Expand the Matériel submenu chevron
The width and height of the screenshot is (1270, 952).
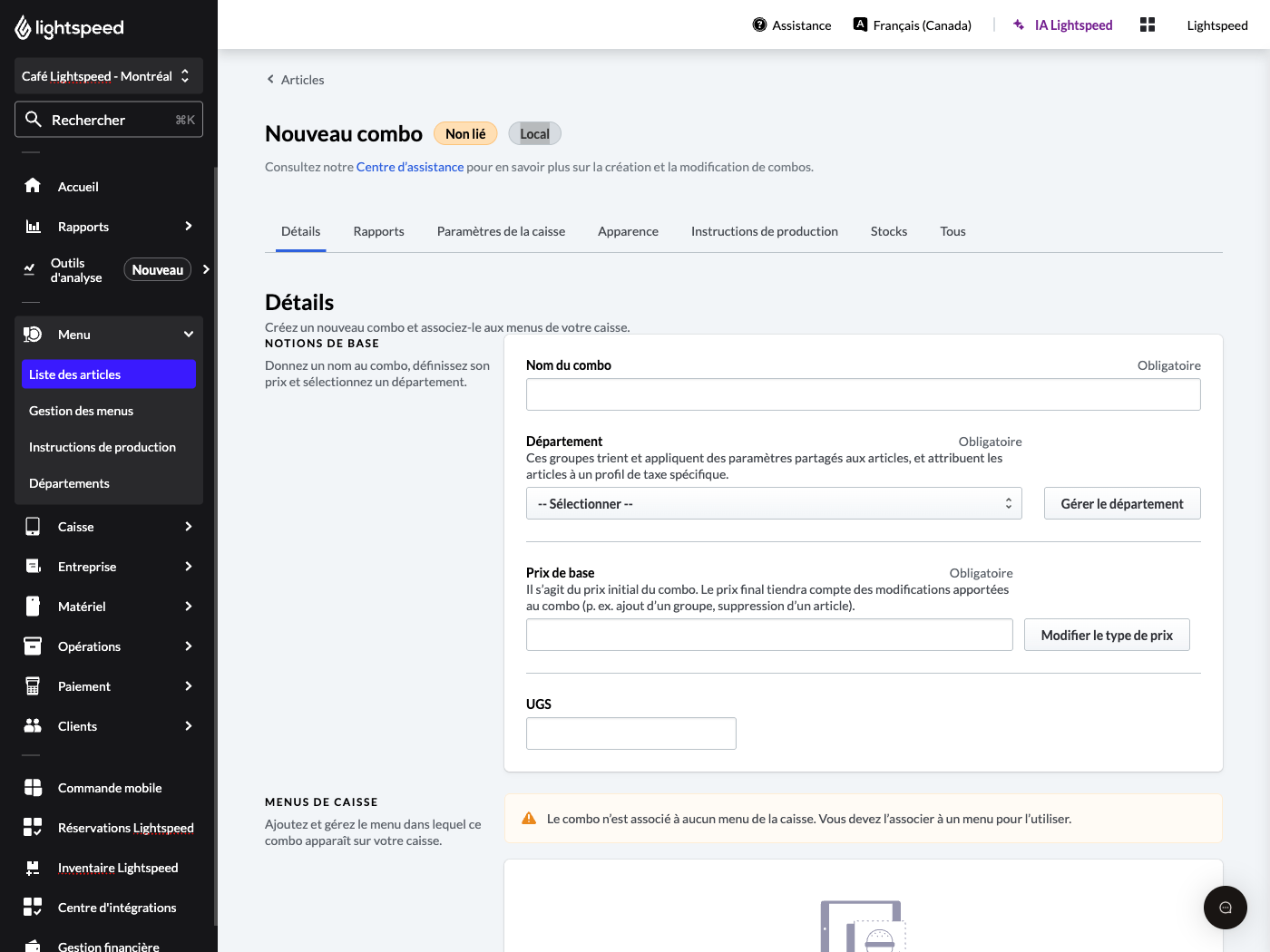point(189,607)
